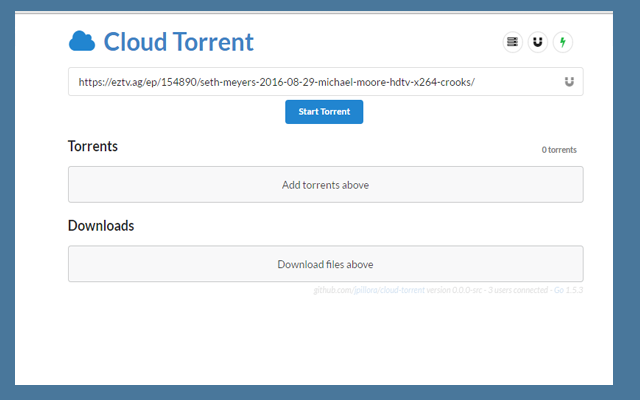
Task: Click magnet icon inside the URL field
Action: pos(569,82)
